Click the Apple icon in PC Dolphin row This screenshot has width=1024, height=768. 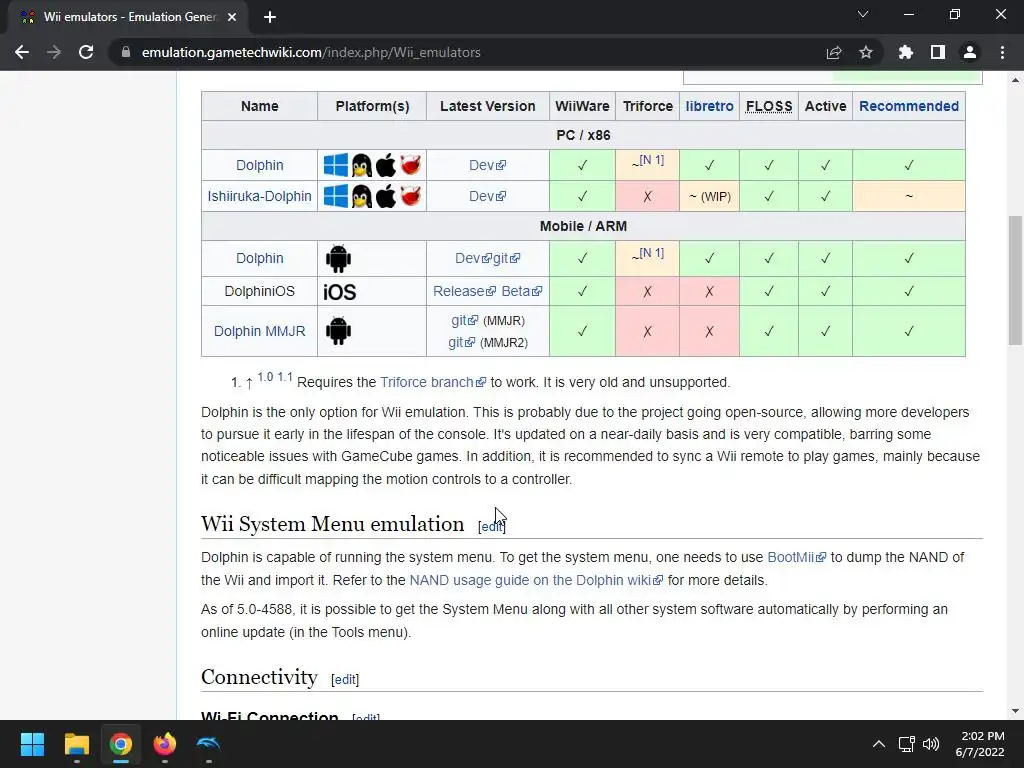385,165
